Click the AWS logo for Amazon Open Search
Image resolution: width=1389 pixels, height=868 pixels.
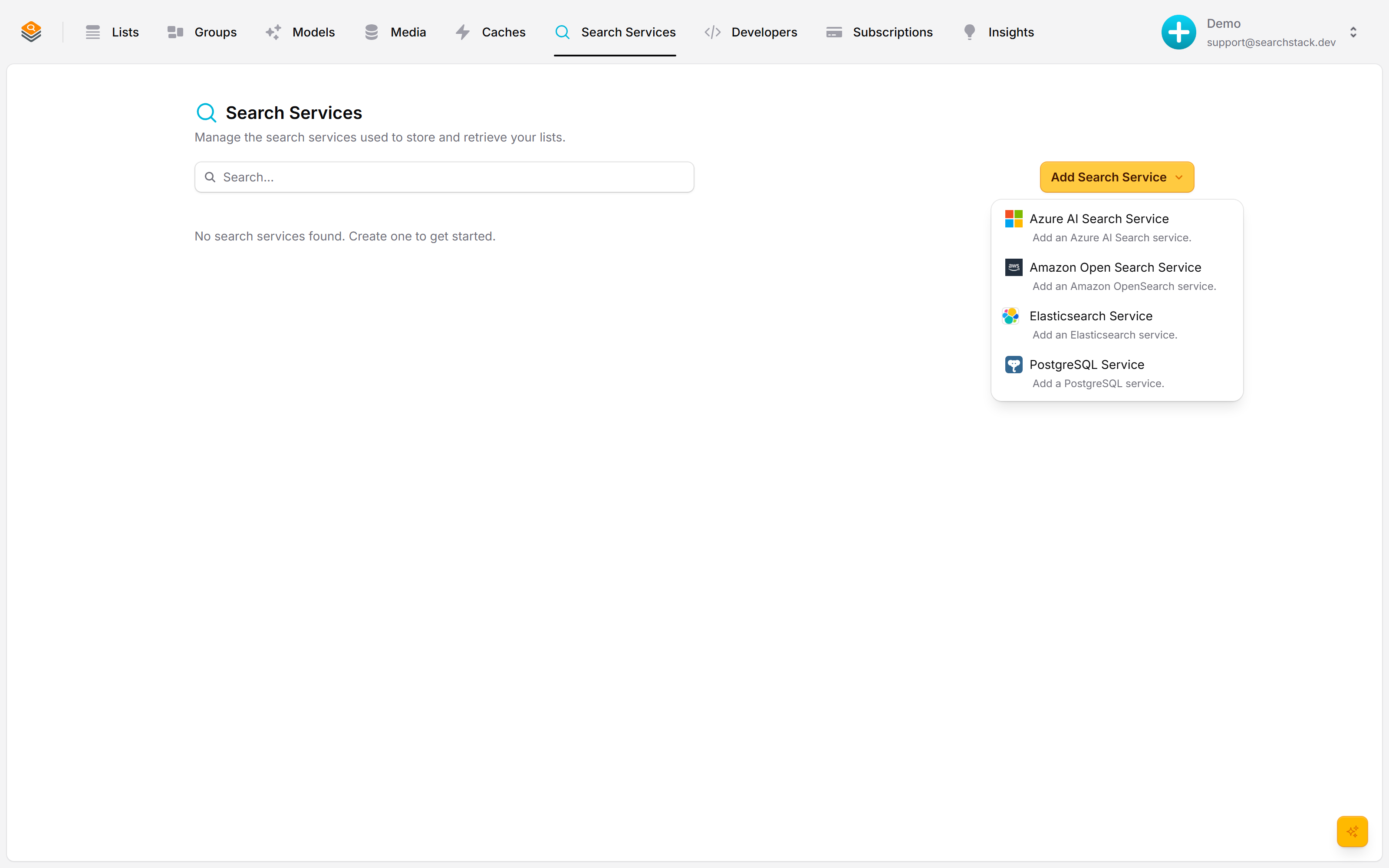point(1014,267)
